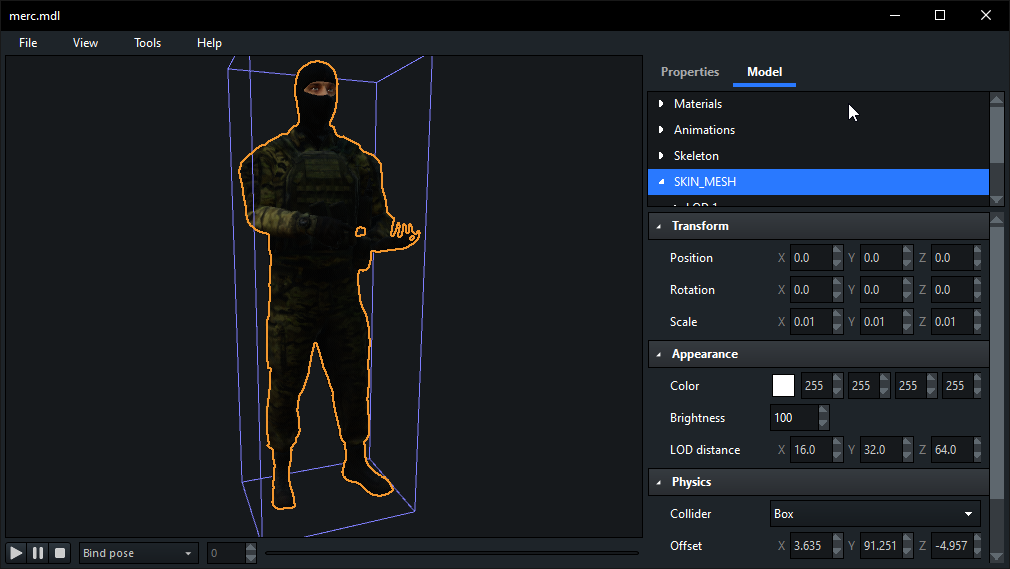1010x569 pixels.
Task: Expand the Animations tree node
Action: (661, 130)
